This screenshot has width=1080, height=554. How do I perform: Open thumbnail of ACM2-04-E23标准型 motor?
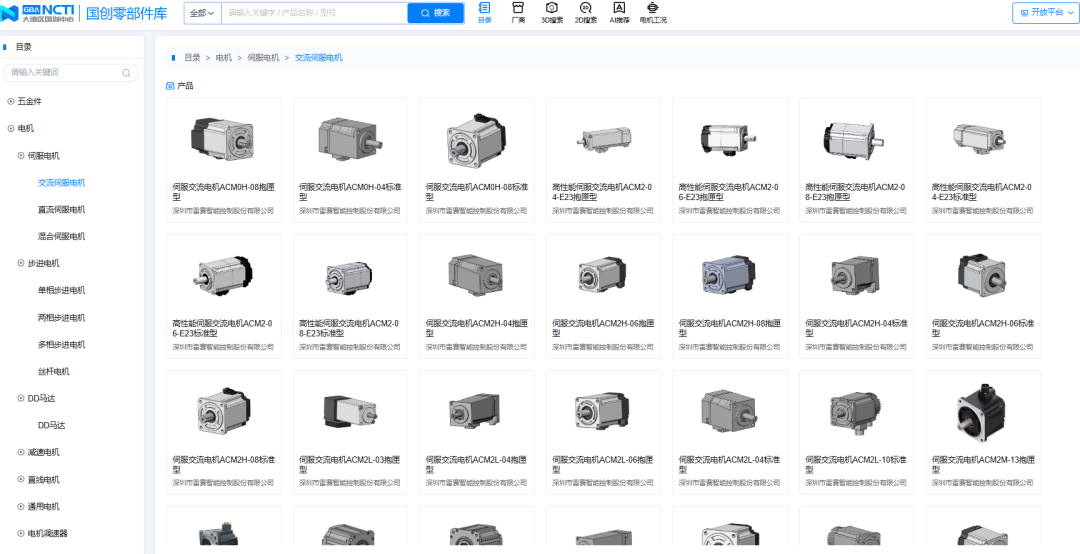pos(978,138)
